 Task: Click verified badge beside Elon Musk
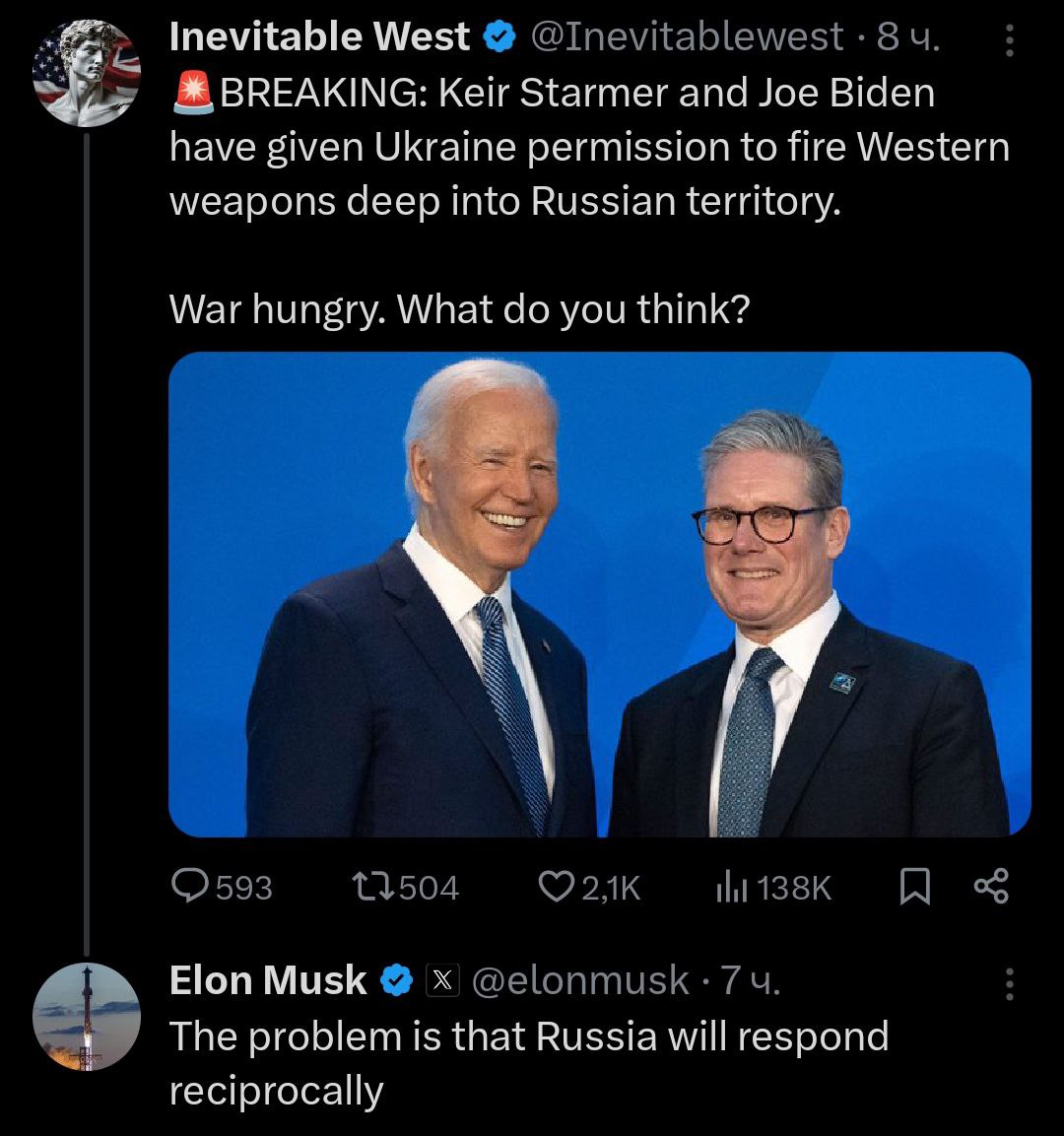point(397,980)
